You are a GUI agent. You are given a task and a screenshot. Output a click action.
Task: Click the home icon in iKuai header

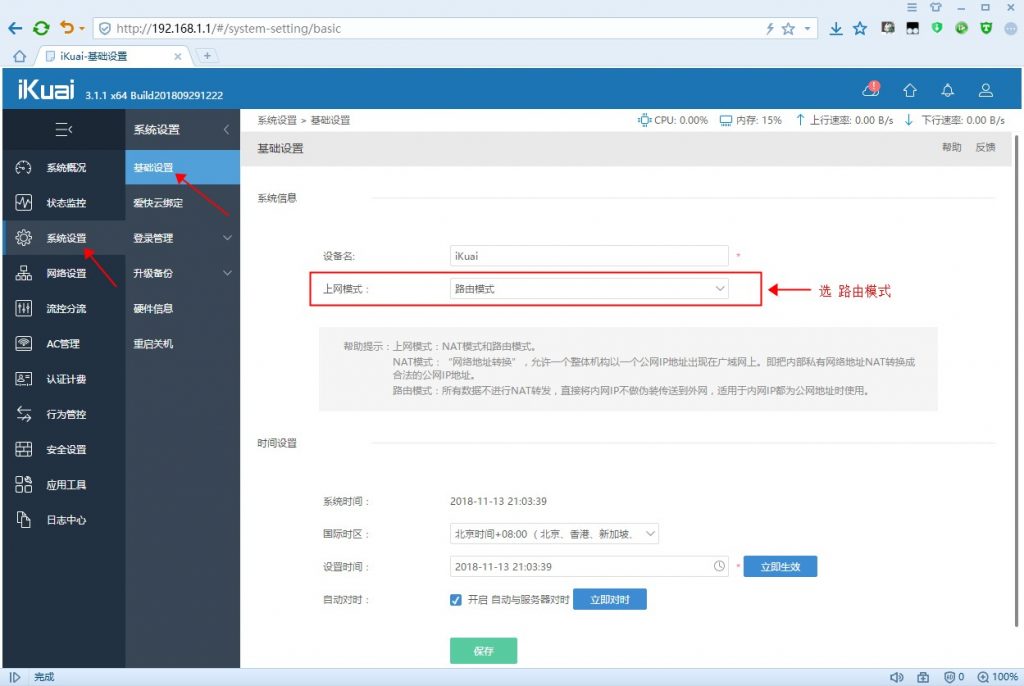coord(910,90)
